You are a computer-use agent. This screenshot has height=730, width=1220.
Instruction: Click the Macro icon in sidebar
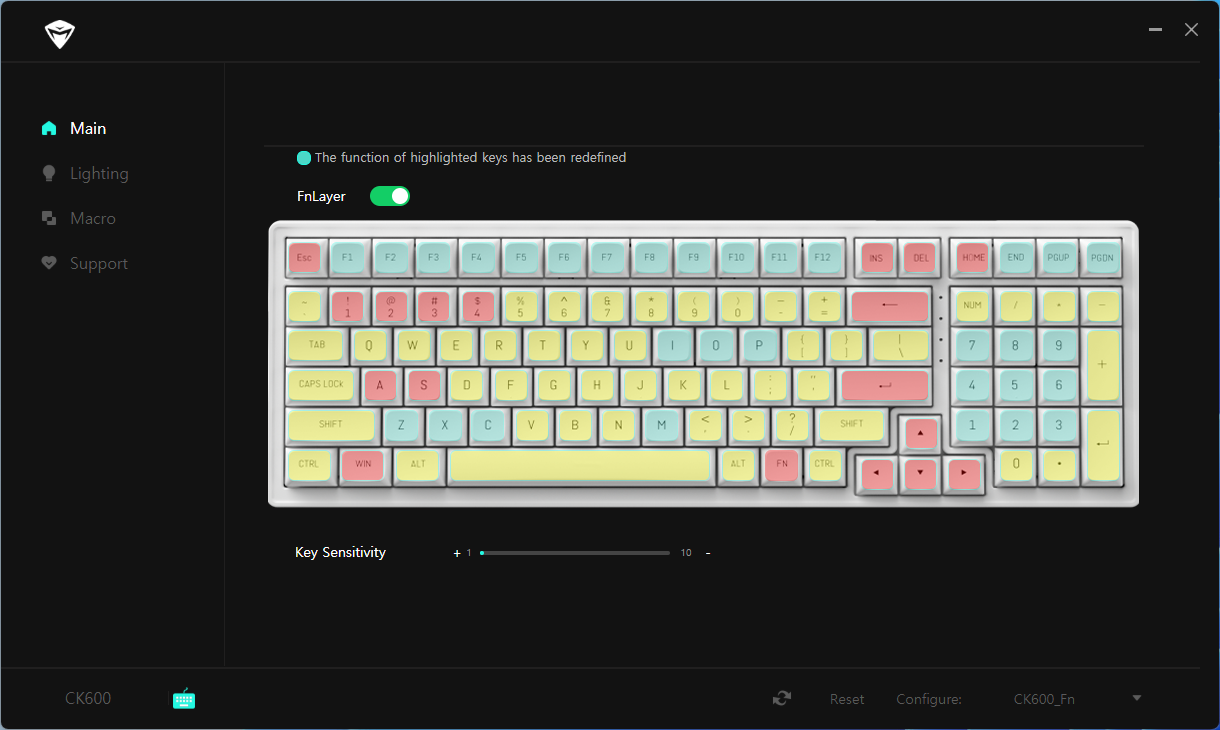tap(48, 218)
